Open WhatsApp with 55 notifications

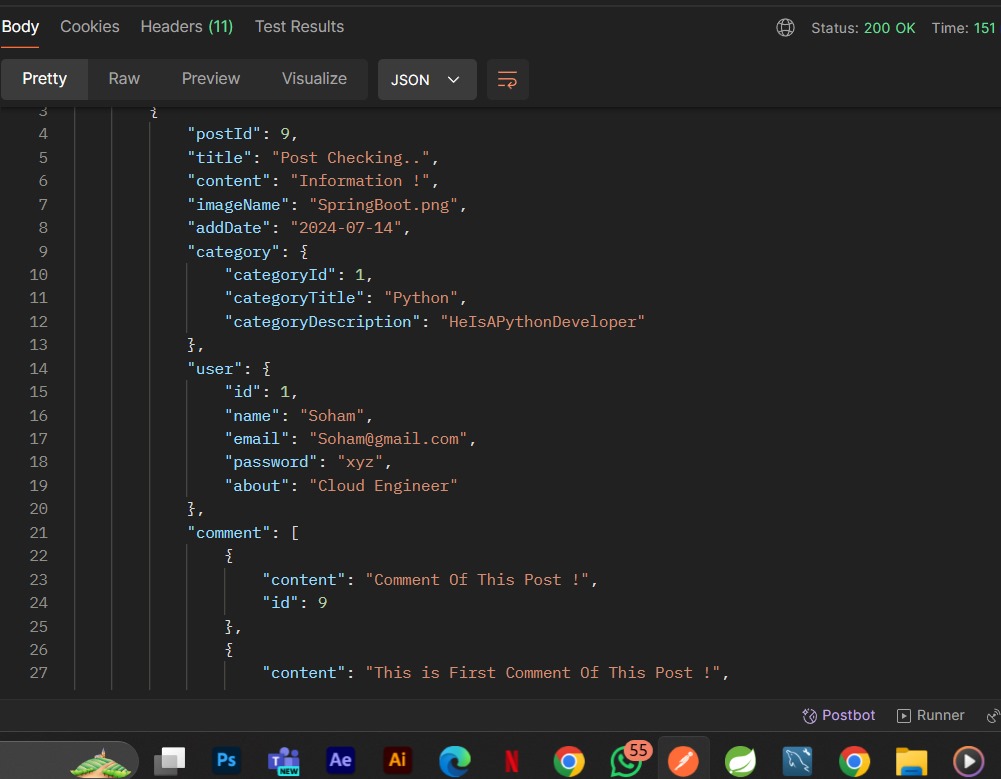[x=627, y=760]
